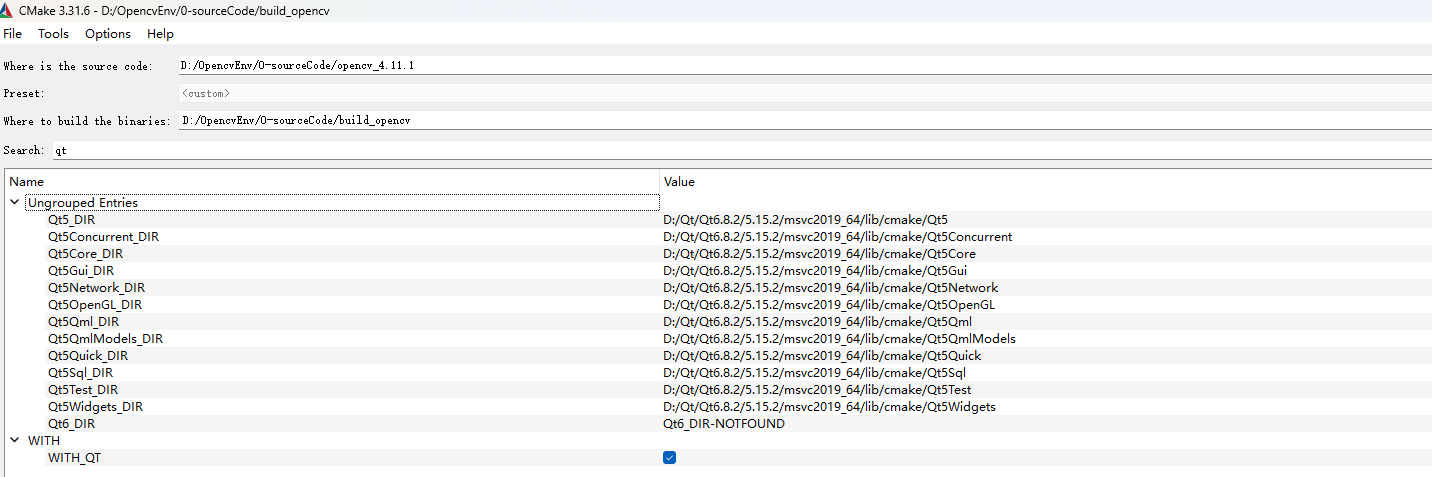Click value path ending in cmake/Qt5Core
Viewport: 1432px width, 477px height.
[820, 254]
